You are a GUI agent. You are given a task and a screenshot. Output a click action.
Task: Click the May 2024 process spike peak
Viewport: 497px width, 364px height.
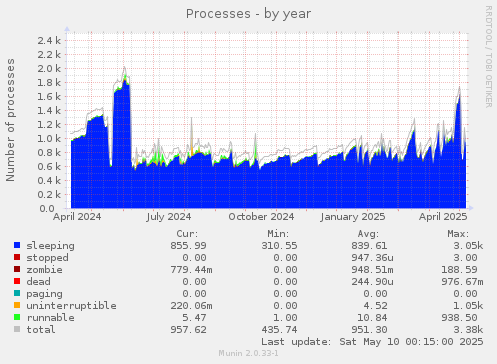tap(124, 67)
